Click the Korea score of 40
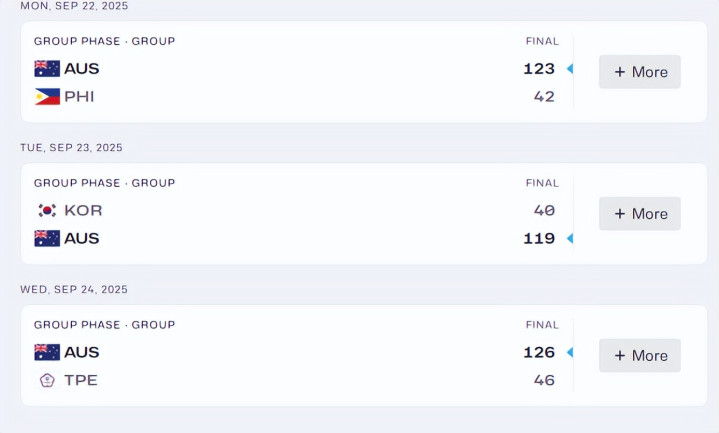This screenshot has height=433, width=719. (x=544, y=211)
